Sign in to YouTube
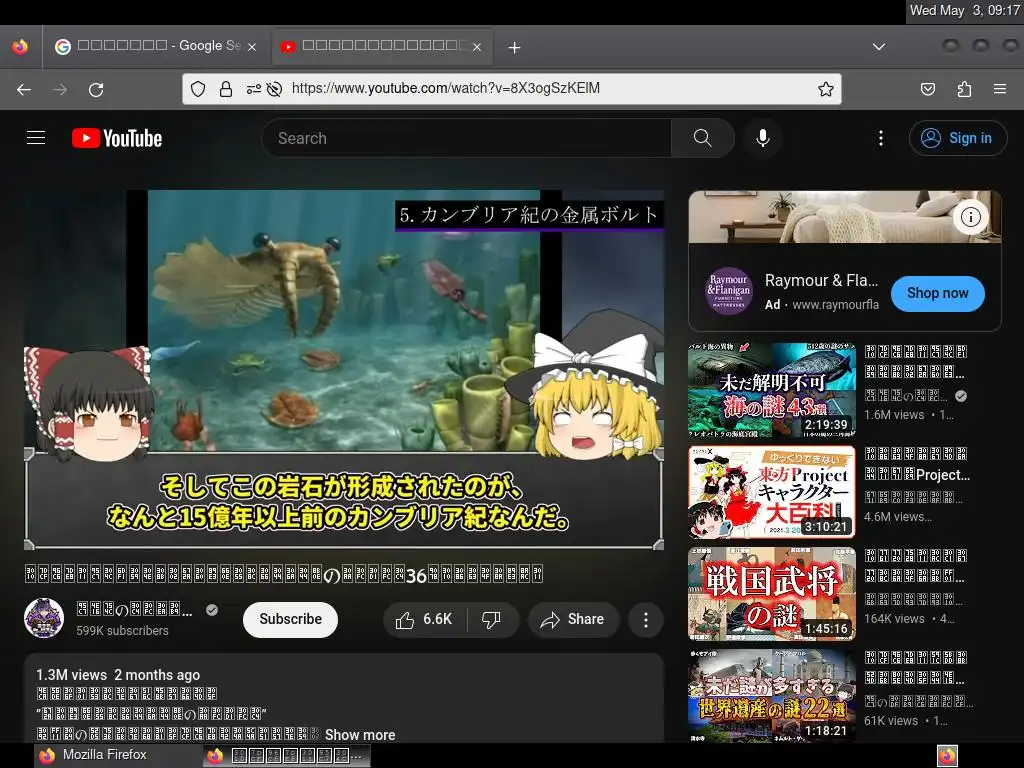The width and height of the screenshot is (1024, 768). click(x=957, y=138)
